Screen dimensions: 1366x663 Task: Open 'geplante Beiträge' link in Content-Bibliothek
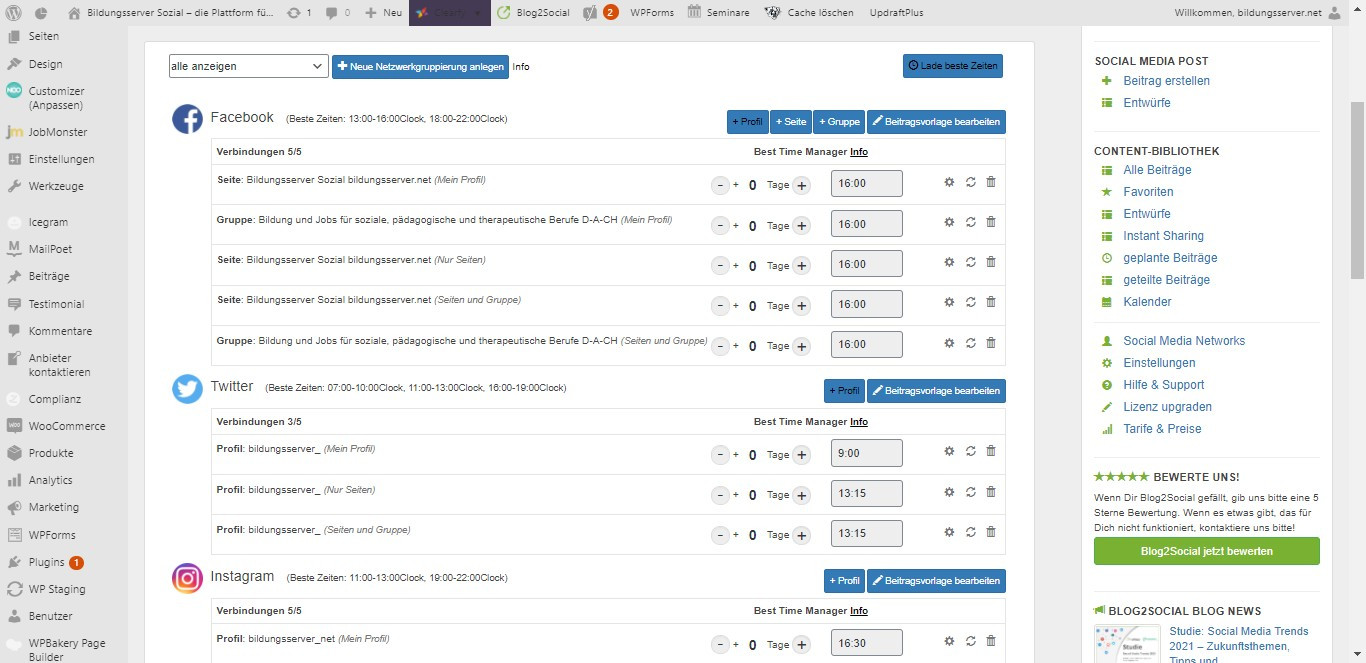(1170, 258)
